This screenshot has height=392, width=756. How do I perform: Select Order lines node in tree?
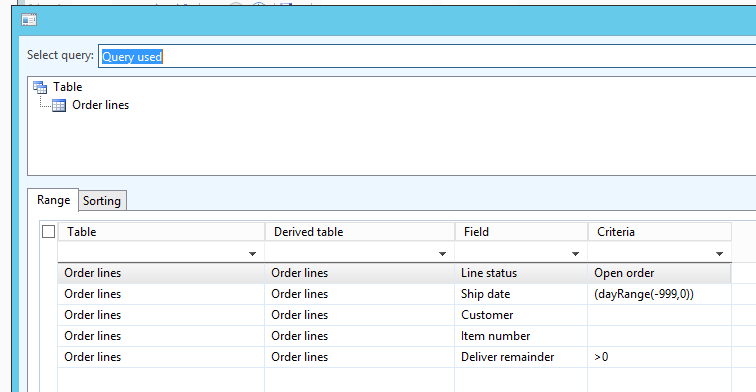[x=100, y=105]
